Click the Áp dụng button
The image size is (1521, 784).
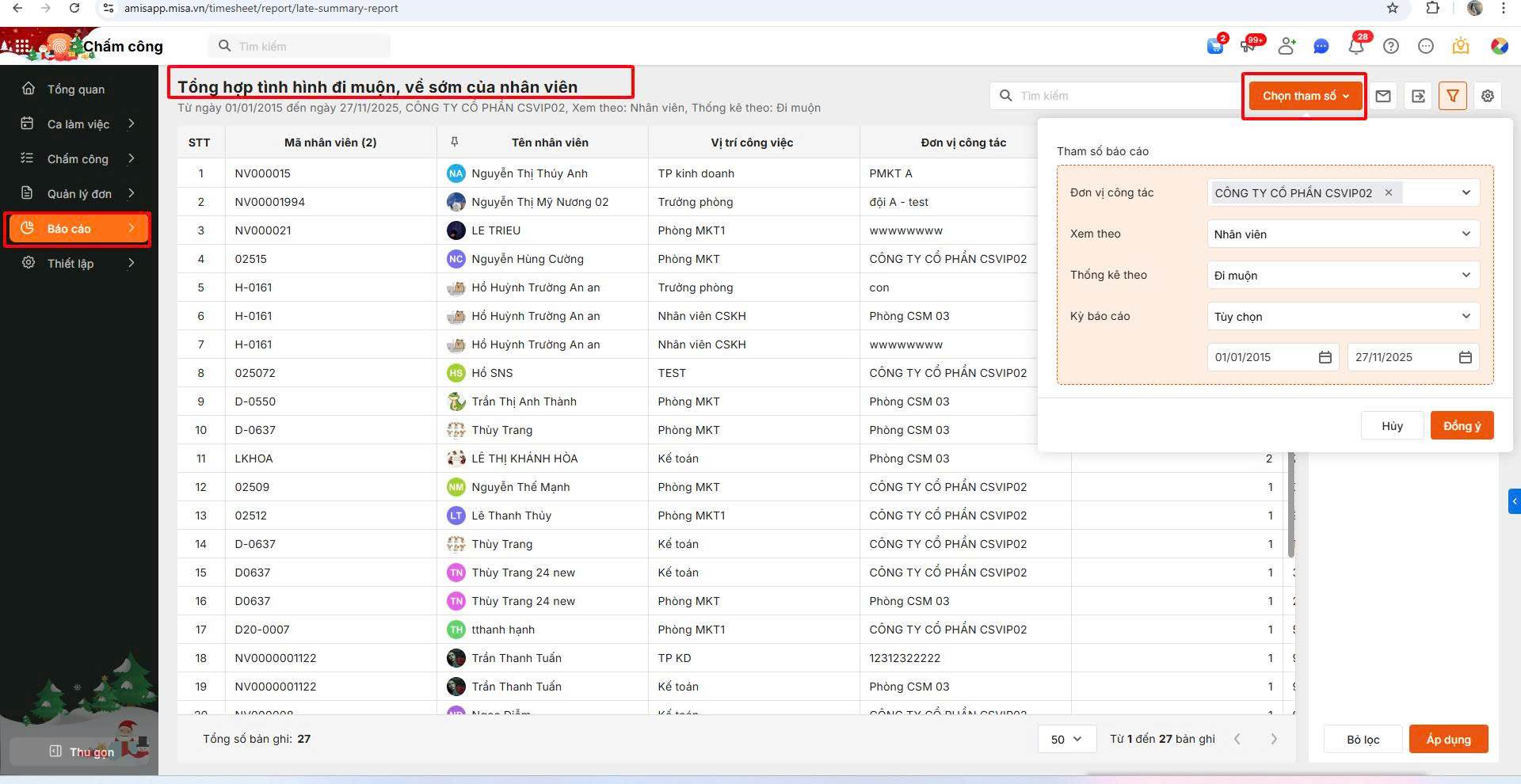[1447, 739]
